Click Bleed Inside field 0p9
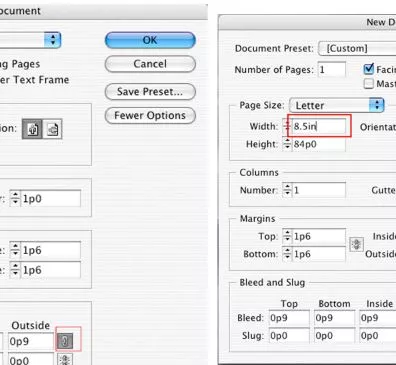The image size is (396, 365). click(x=378, y=318)
